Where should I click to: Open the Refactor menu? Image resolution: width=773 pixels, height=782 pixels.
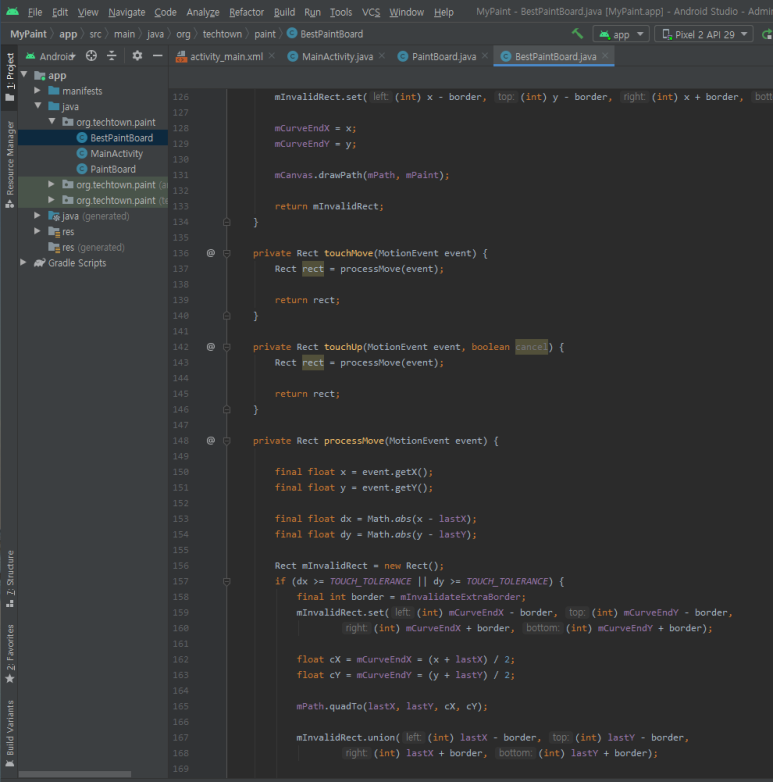point(246,12)
